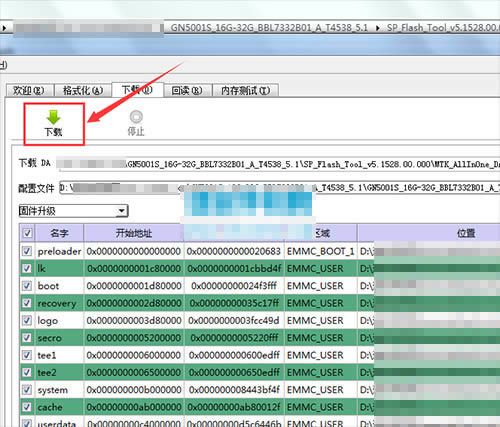The height and width of the screenshot is (427, 500).
Task: Open the 回读 tab
Action: coord(187,90)
